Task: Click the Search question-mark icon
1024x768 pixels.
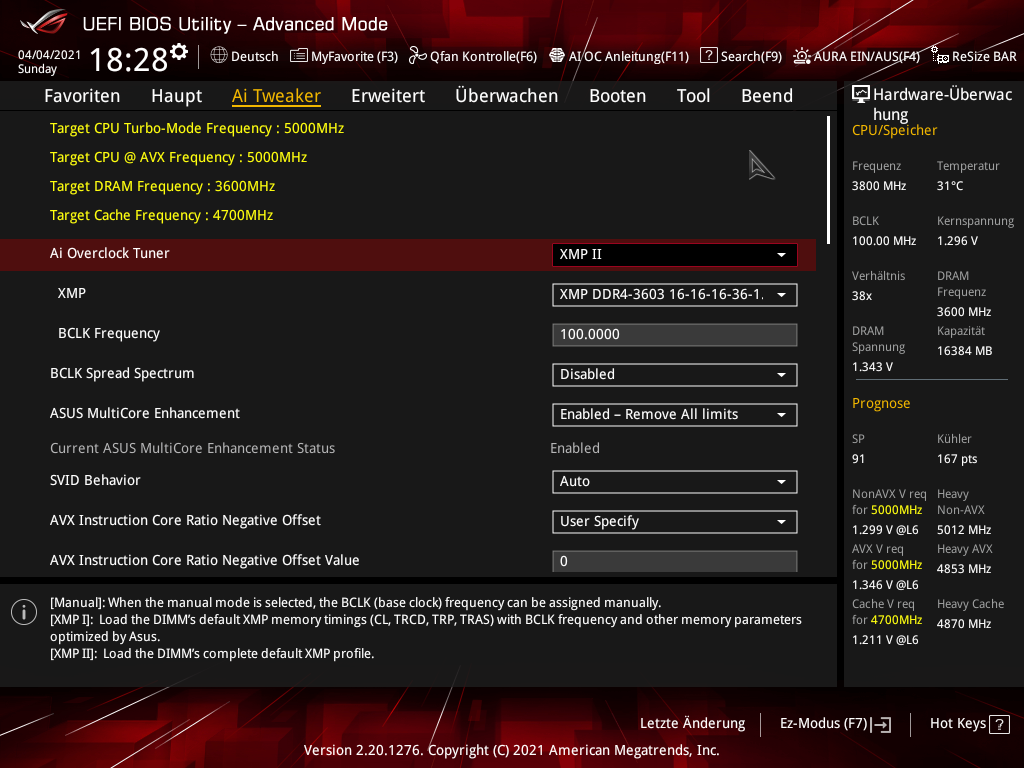Action: (709, 56)
